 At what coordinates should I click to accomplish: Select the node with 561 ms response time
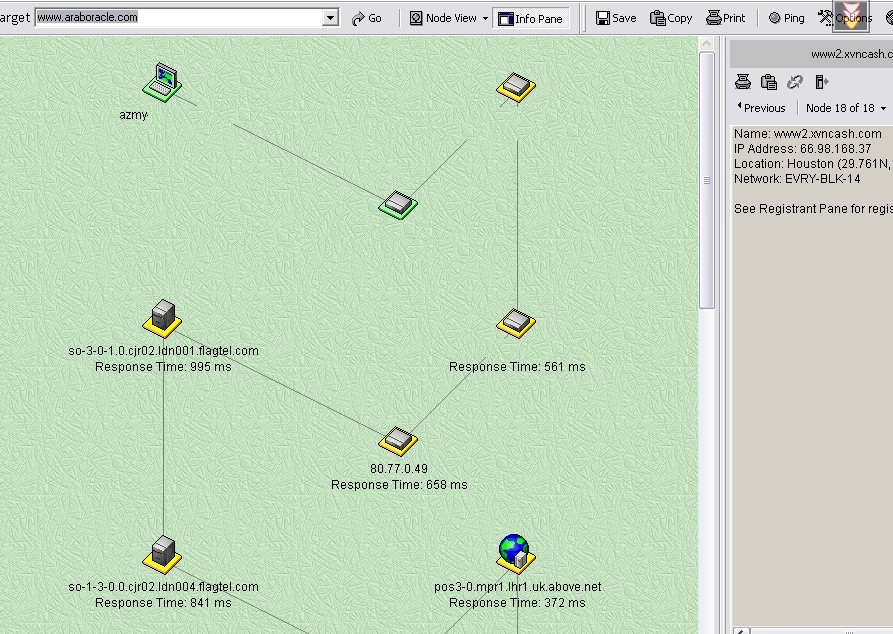coord(516,323)
